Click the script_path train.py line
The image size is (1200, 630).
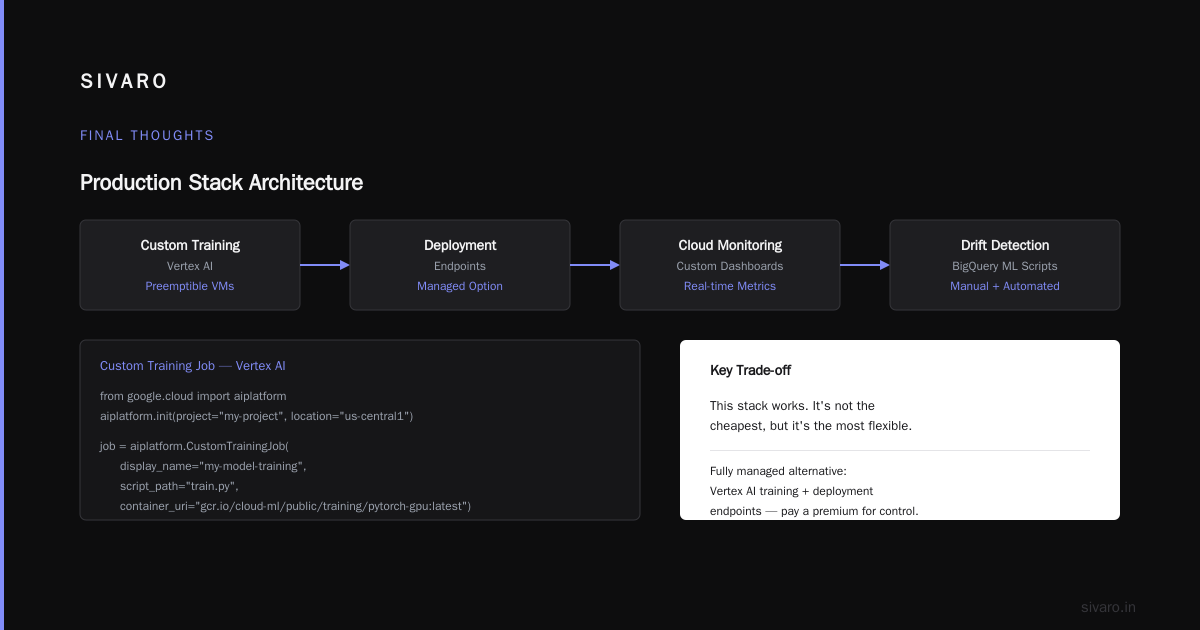click(x=179, y=486)
